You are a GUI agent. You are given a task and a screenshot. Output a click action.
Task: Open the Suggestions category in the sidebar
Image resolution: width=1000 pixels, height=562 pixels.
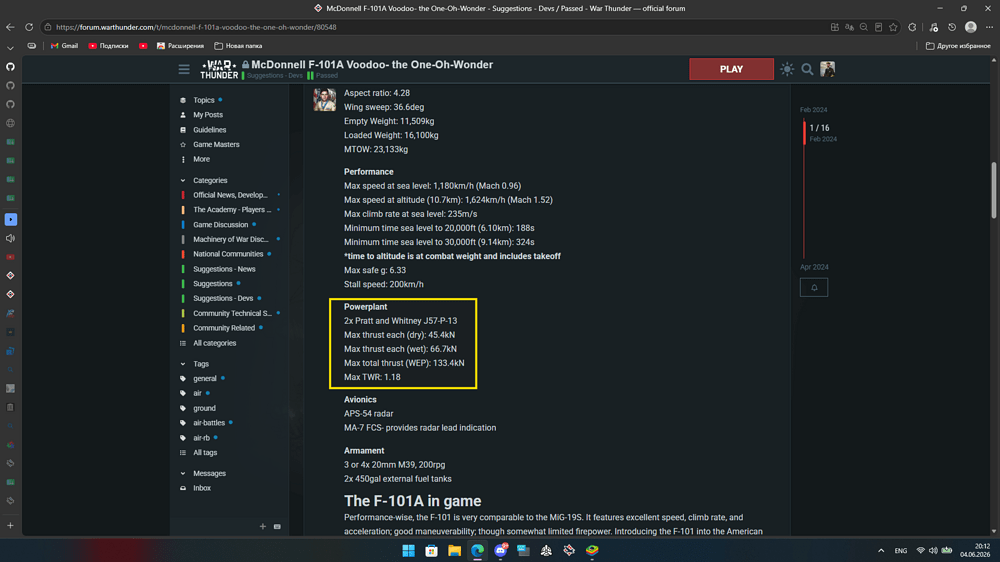(x=212, y=283)
